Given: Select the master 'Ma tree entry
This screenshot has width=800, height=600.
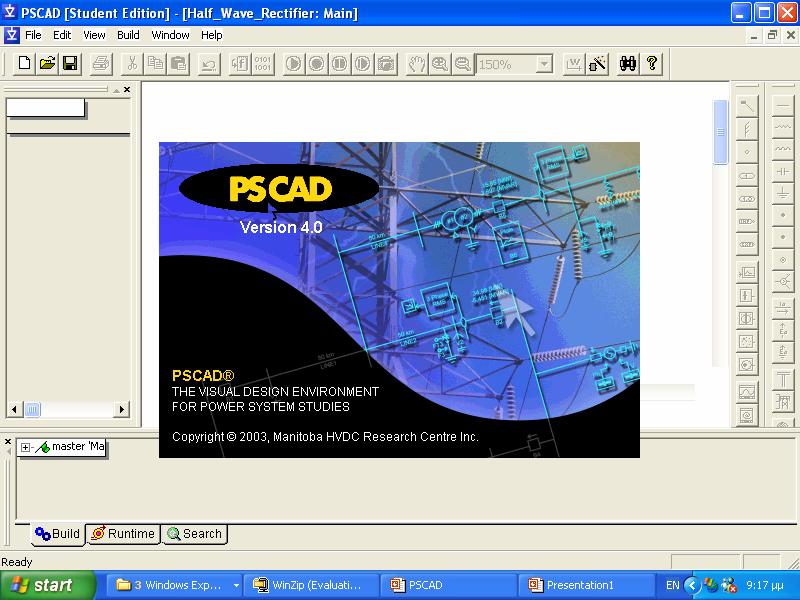Looking at the screenshot, I should pyautogui.click(x=78, y=446).
